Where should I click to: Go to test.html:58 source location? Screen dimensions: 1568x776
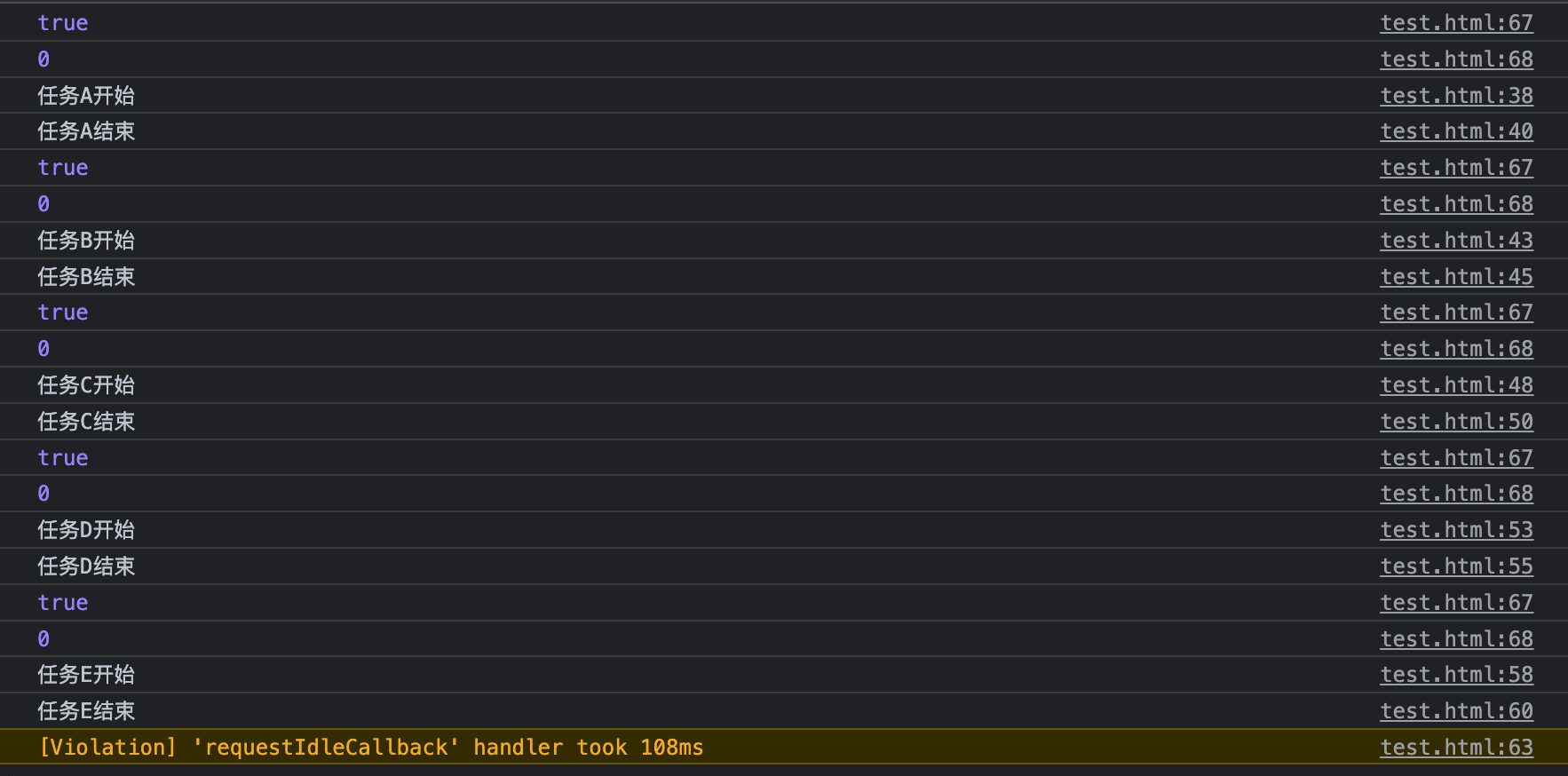point(1456,674)
